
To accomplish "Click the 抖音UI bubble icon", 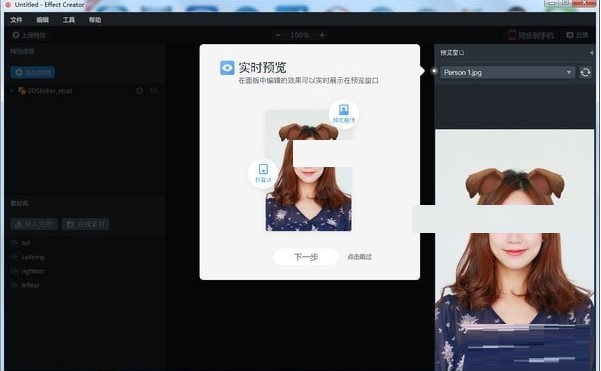I will click(x=263, y=173).
